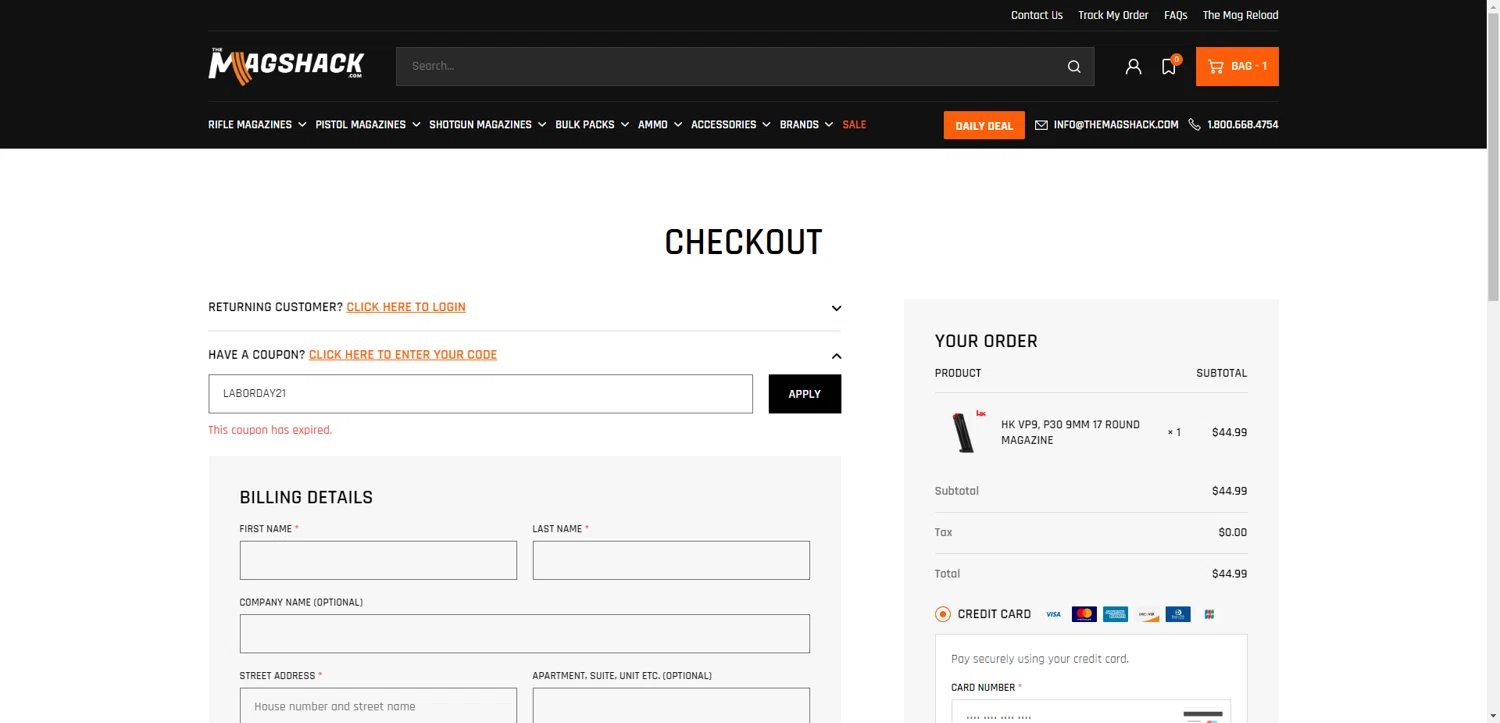Click 'Click here to enter your code' link

(x=403, y=355)
